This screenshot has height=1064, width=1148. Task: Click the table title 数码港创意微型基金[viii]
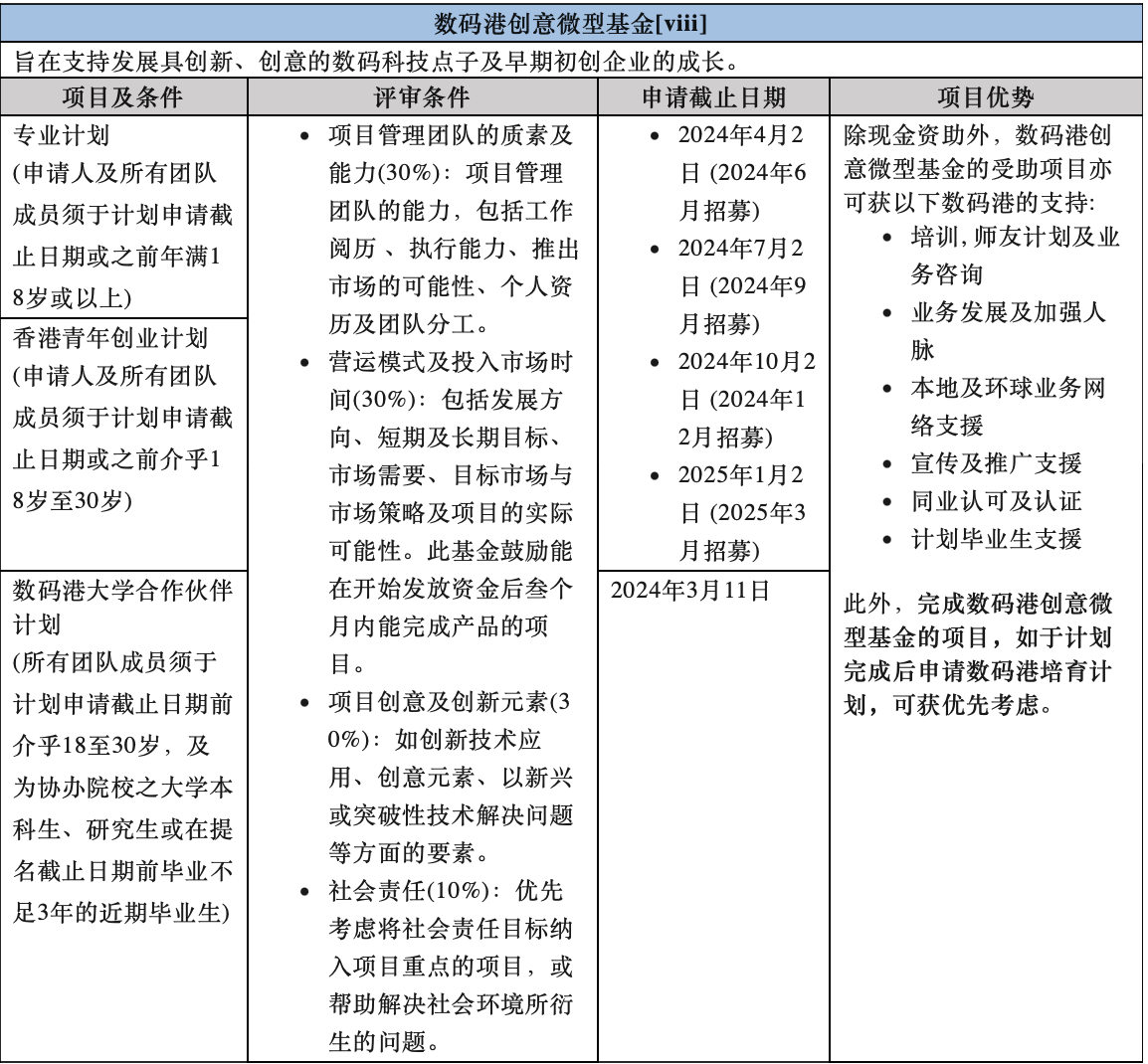(570, 24)
